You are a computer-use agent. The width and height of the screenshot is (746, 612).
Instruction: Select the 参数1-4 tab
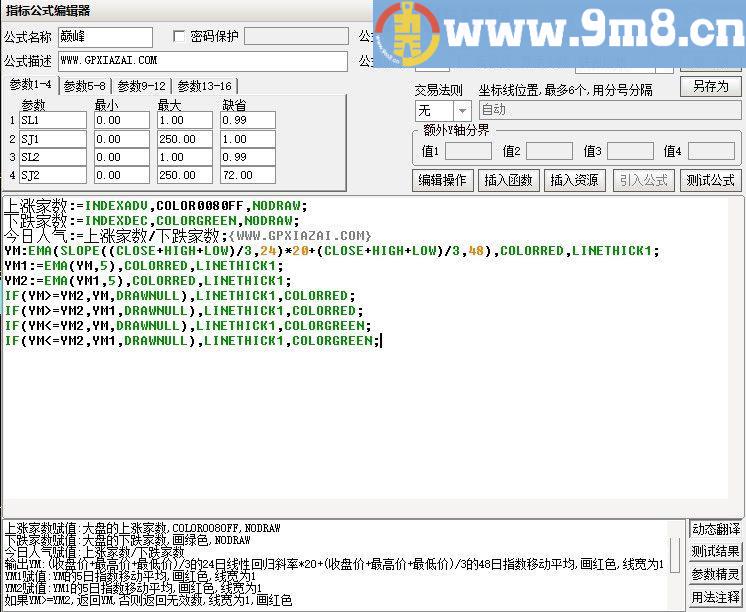pyautogui.click(x=30, y=85)
